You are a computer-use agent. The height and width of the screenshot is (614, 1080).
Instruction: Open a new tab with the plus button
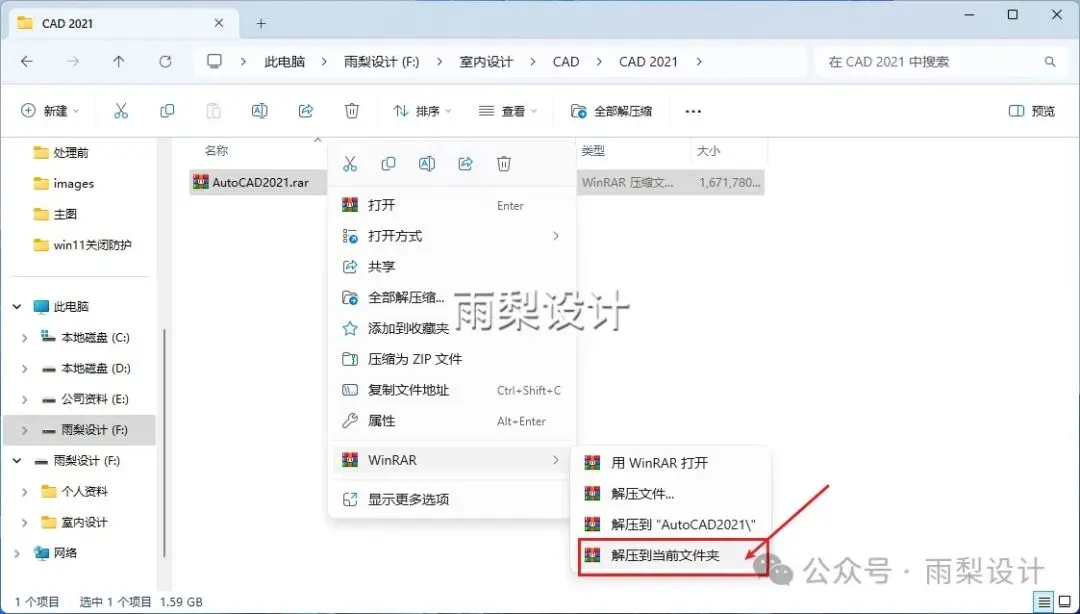[261, 23]
